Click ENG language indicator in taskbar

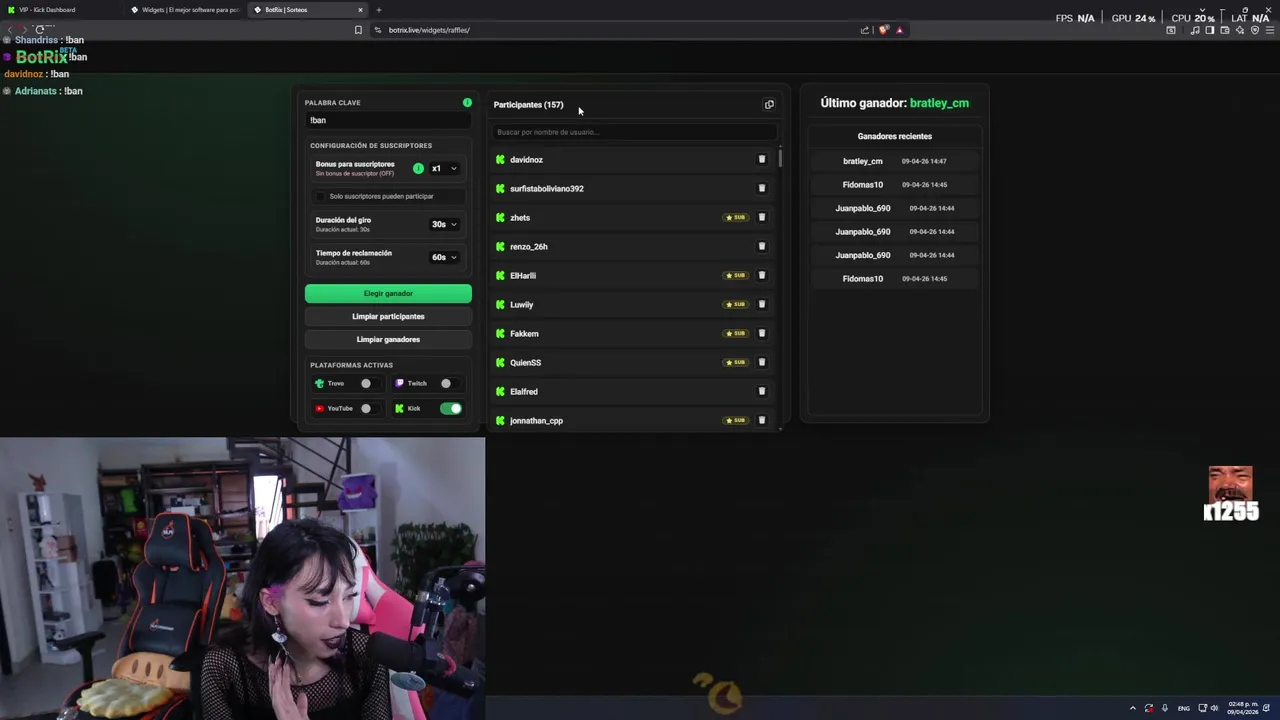click(x=1184, y=708)
